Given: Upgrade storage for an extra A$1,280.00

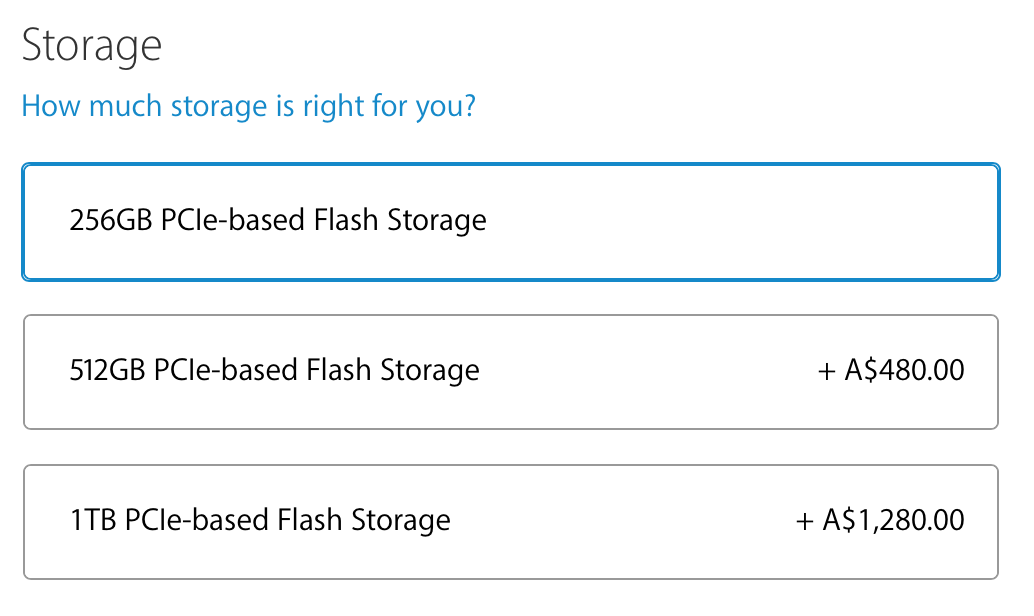Looking at the screenshot, I should coord(510,521).
